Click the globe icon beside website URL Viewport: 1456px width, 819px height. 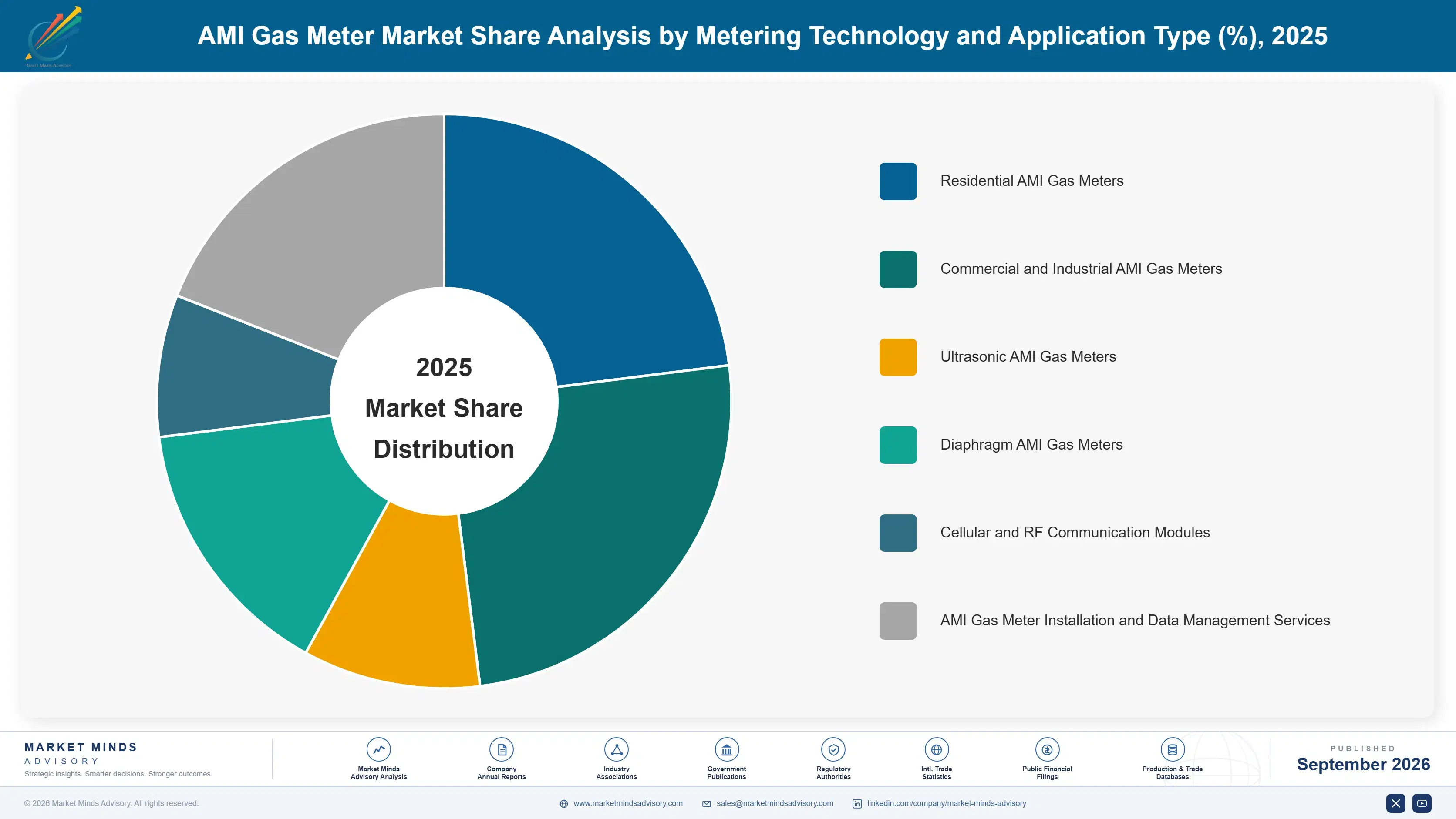click(563, 804)
